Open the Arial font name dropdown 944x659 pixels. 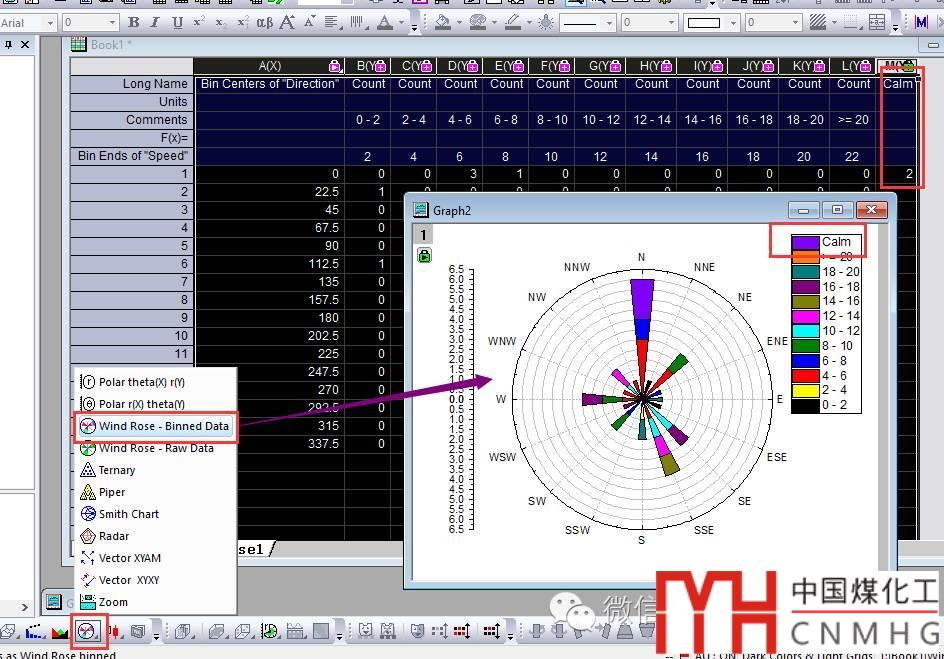click(x=28, y=23)
